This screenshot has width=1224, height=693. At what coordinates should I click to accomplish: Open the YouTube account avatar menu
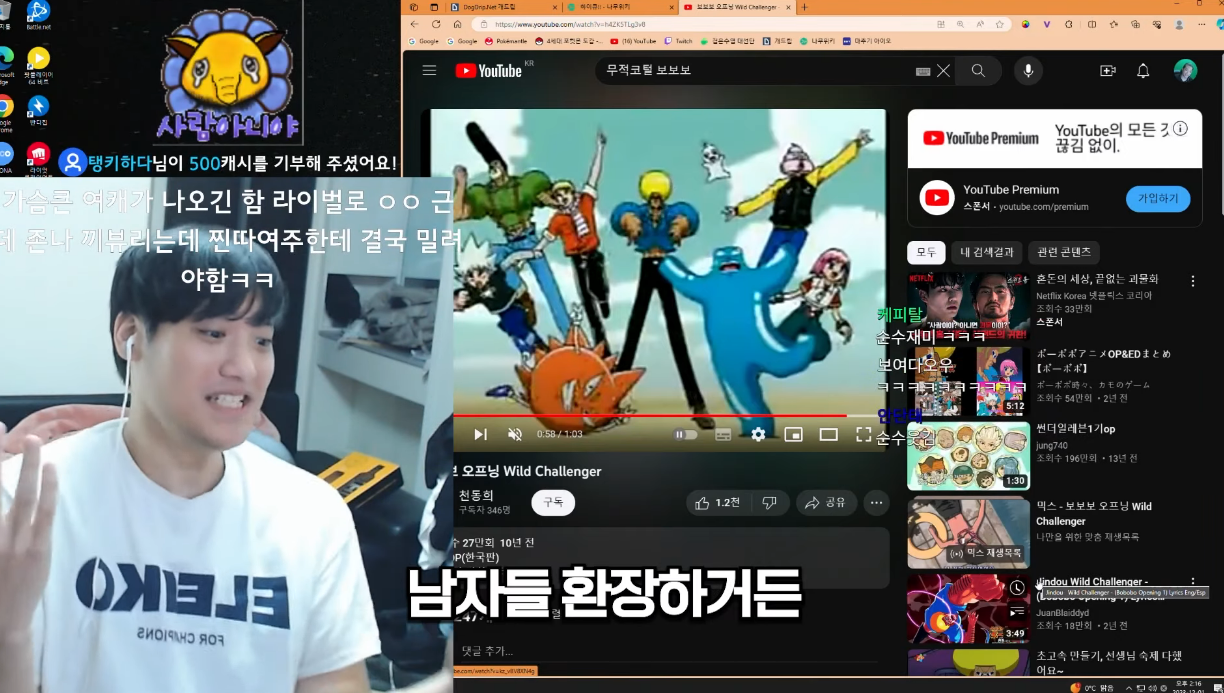click(x=1185, y=71)
